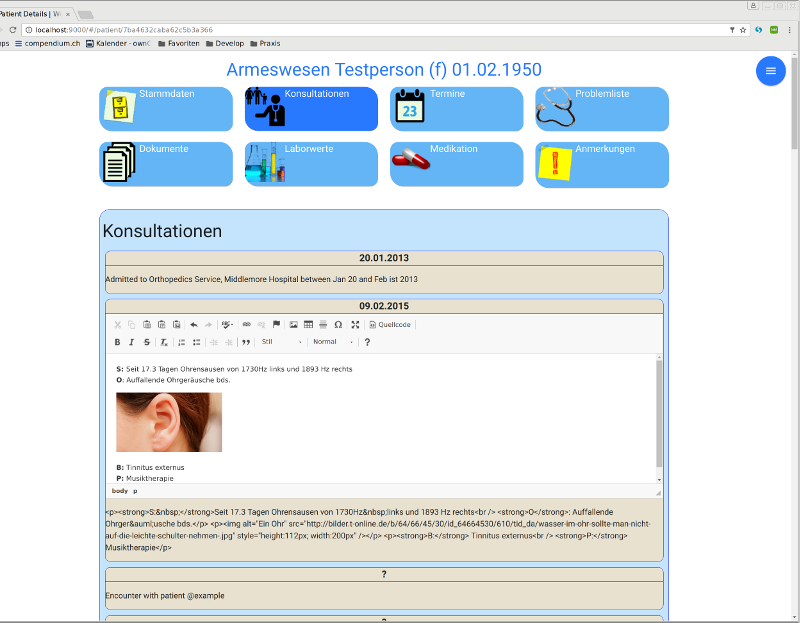Open the Stil styles dropdown
Image resolution: width=800 pixels, height=623 pixels.
(282, 342)
